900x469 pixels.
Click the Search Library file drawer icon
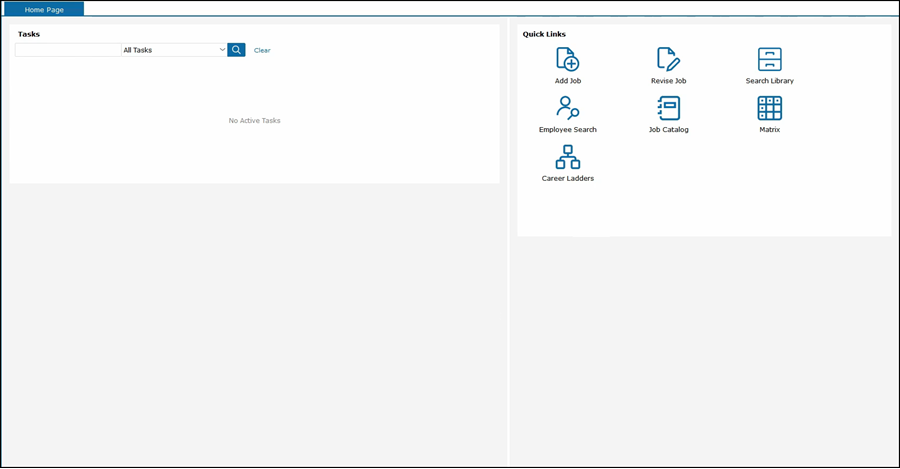tap(769, 59)
